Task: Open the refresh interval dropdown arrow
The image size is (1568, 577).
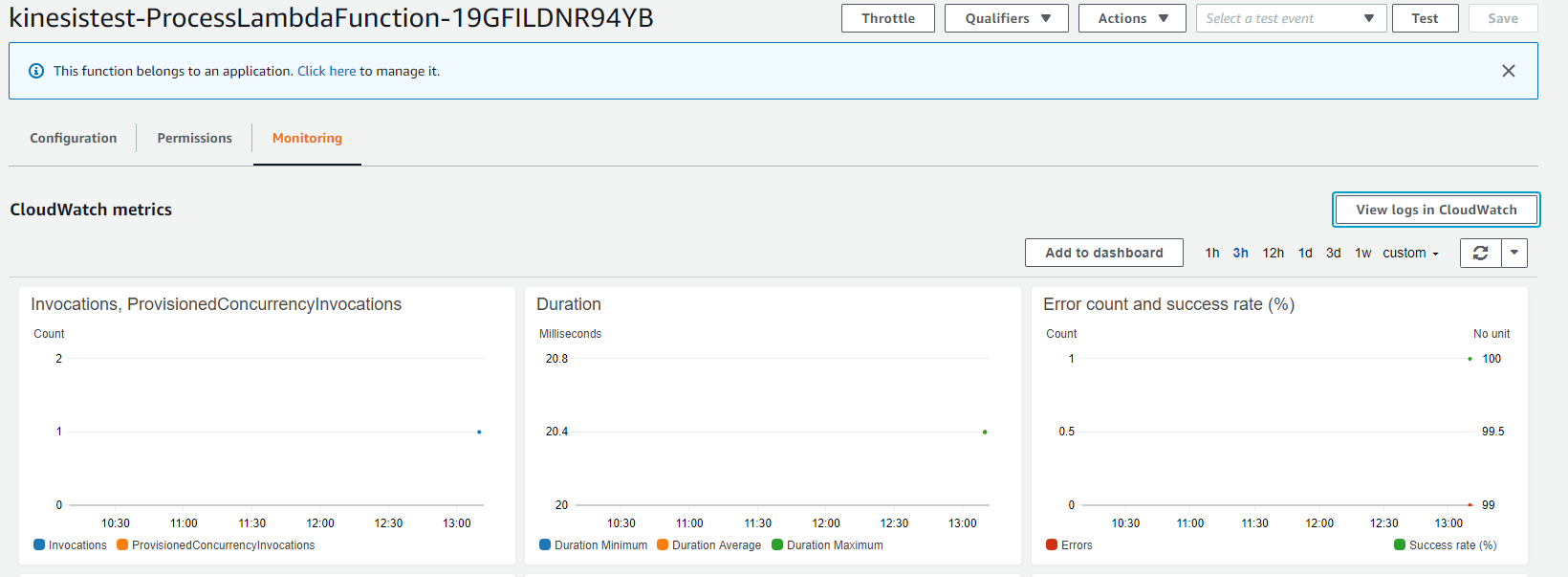Action: tap(1514, 253)
